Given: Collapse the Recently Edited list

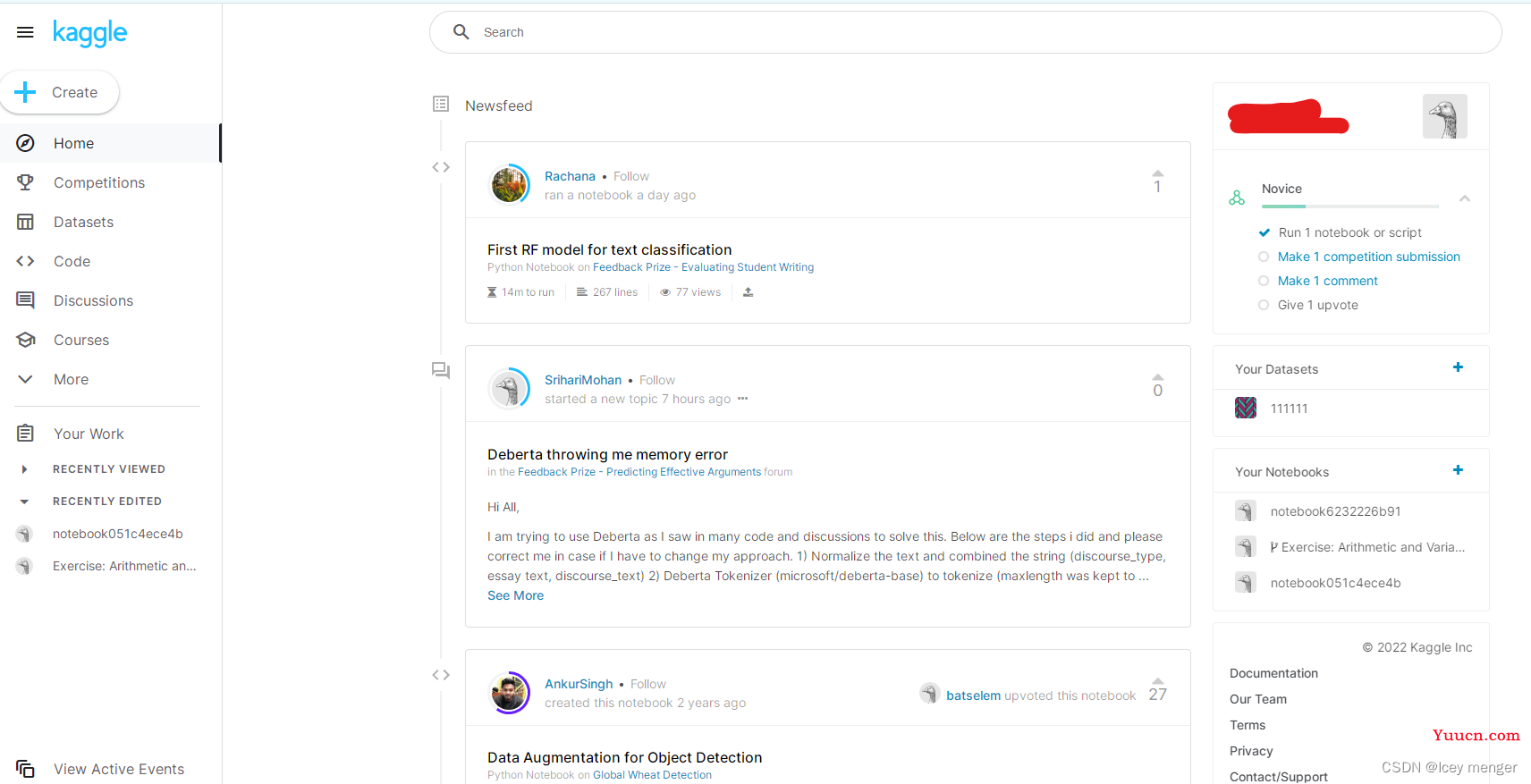Looking at the screenshot, I should 24,502.
